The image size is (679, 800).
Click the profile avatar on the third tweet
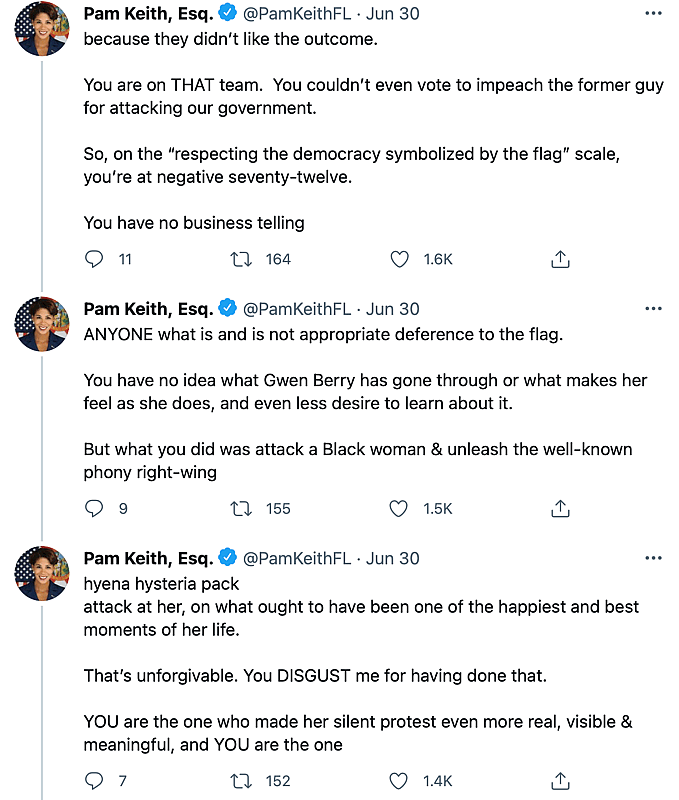[41, 574]
